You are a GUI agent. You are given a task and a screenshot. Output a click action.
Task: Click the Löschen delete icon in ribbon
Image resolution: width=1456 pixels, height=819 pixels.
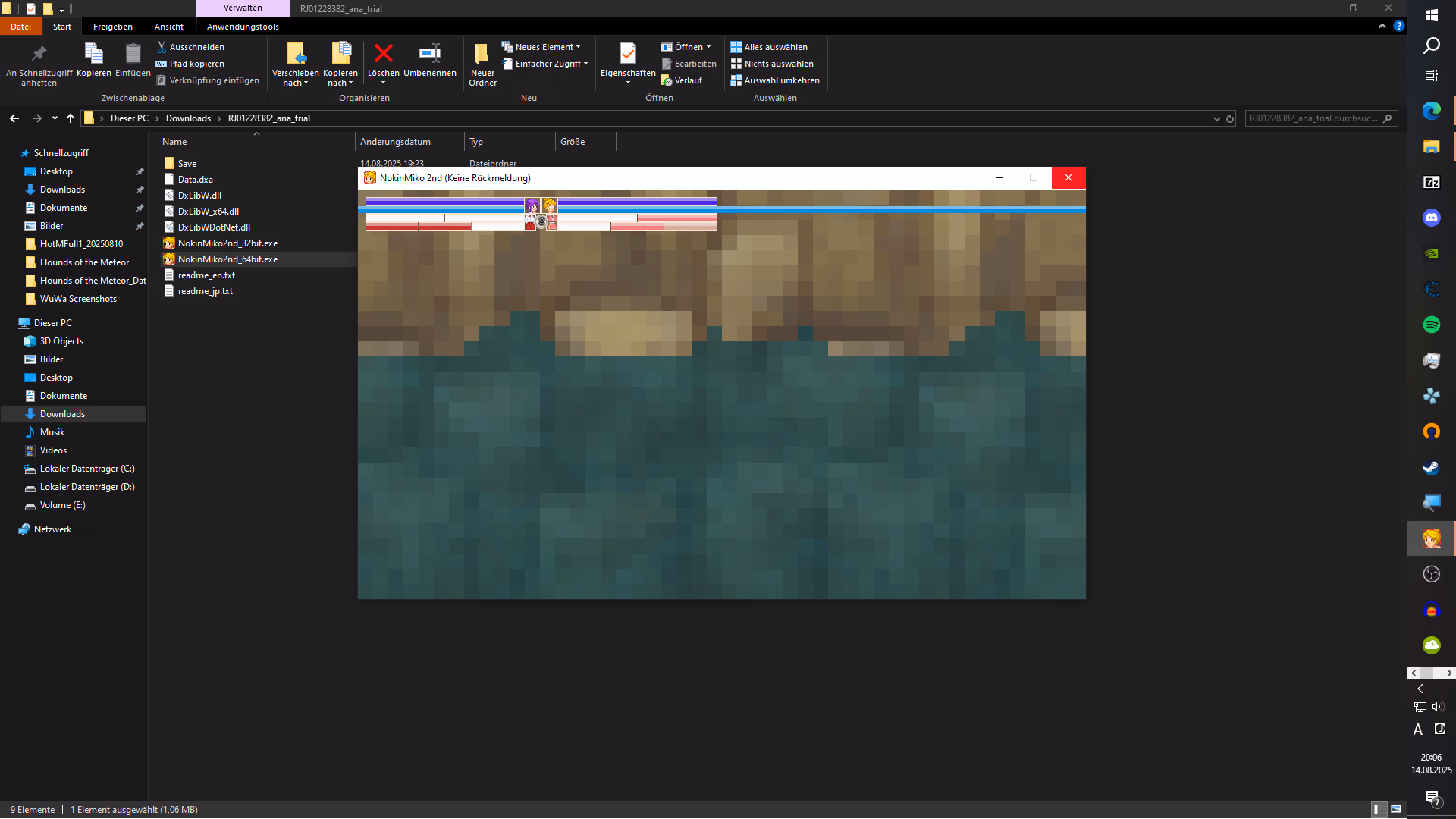click(x=384, y=54)
